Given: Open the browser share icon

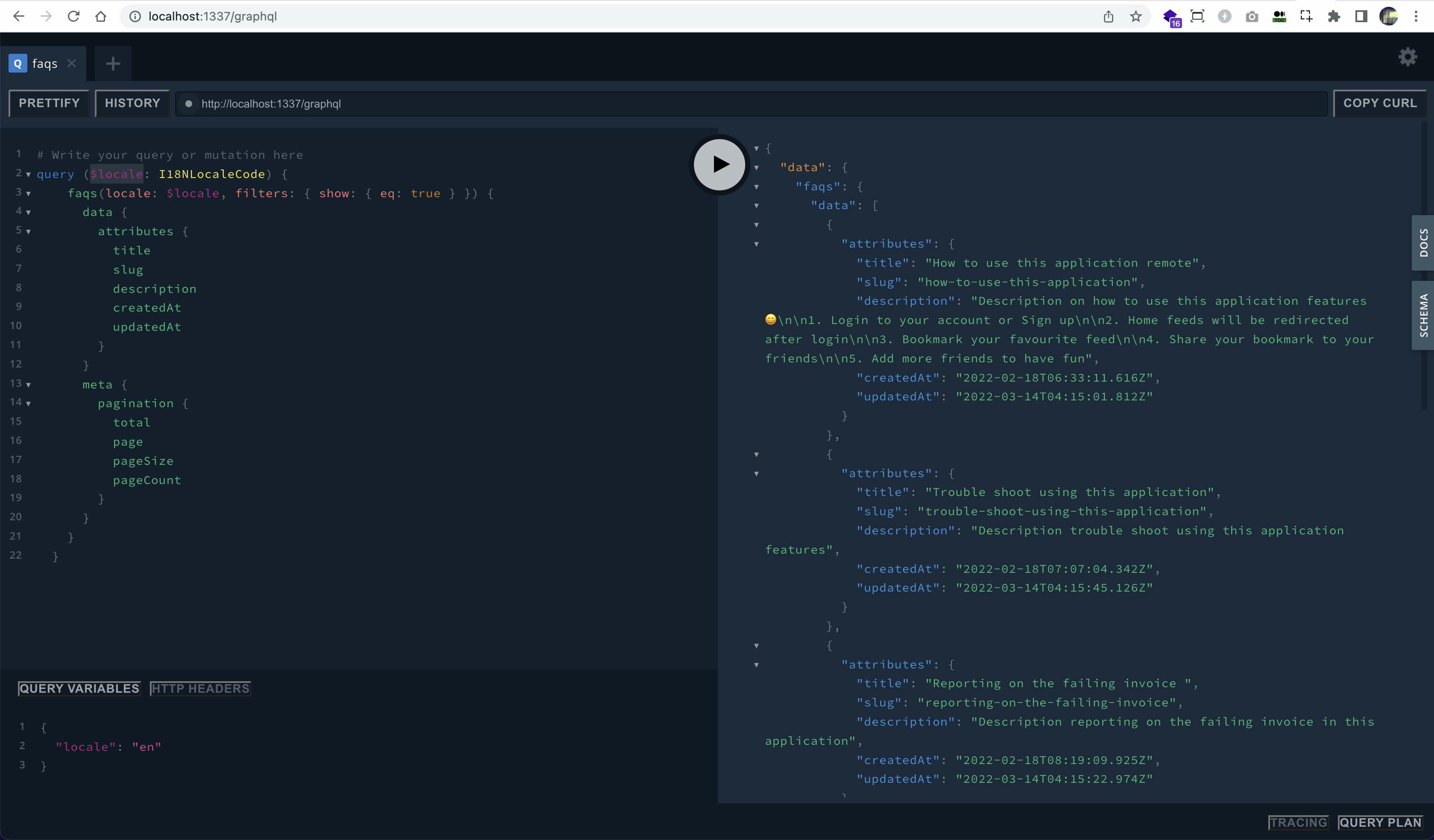Looking at the screenshot, I should 1109,17.
